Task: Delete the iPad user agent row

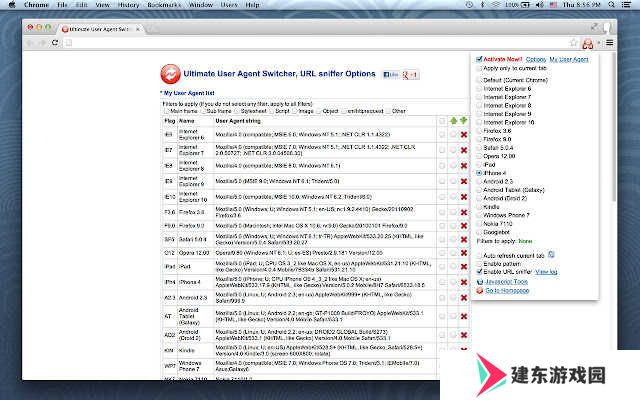Action: point(464,267)
